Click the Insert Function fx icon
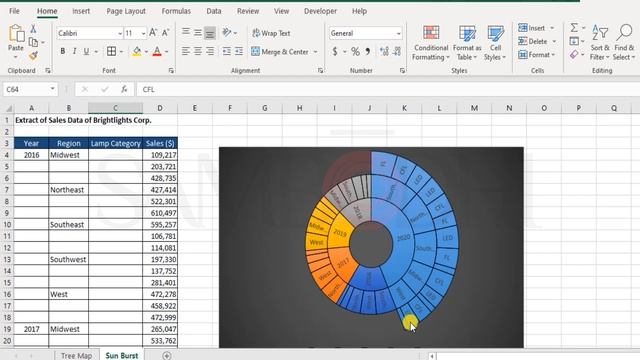 [x=124, y=89]
